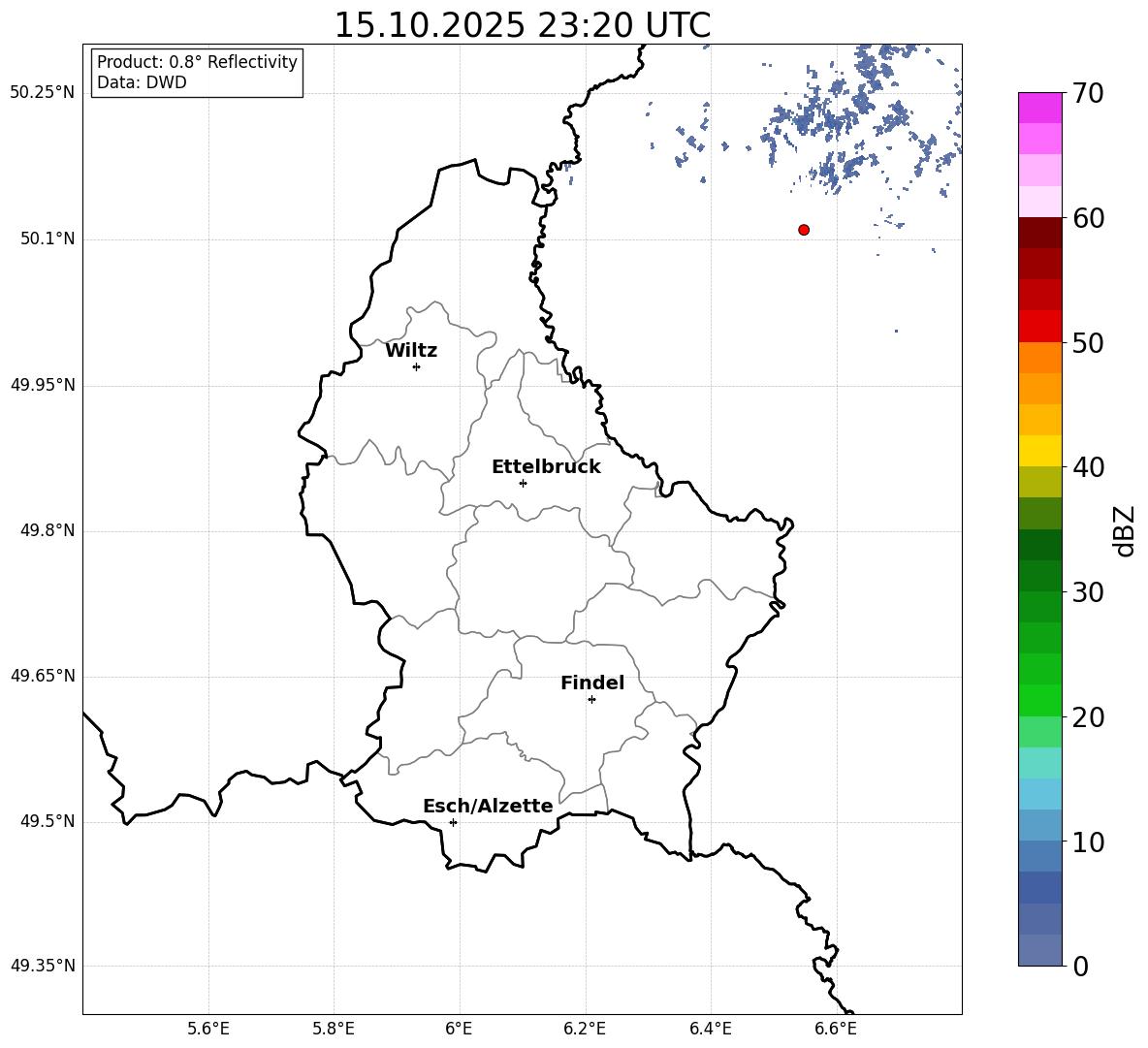Click the 5.8°E longitude label
The image size is (1148, 1048).
click(334, 1029)
